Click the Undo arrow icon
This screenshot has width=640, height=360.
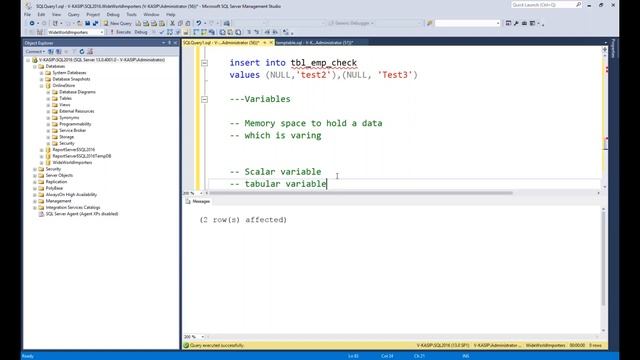click(x=198, y=23)
